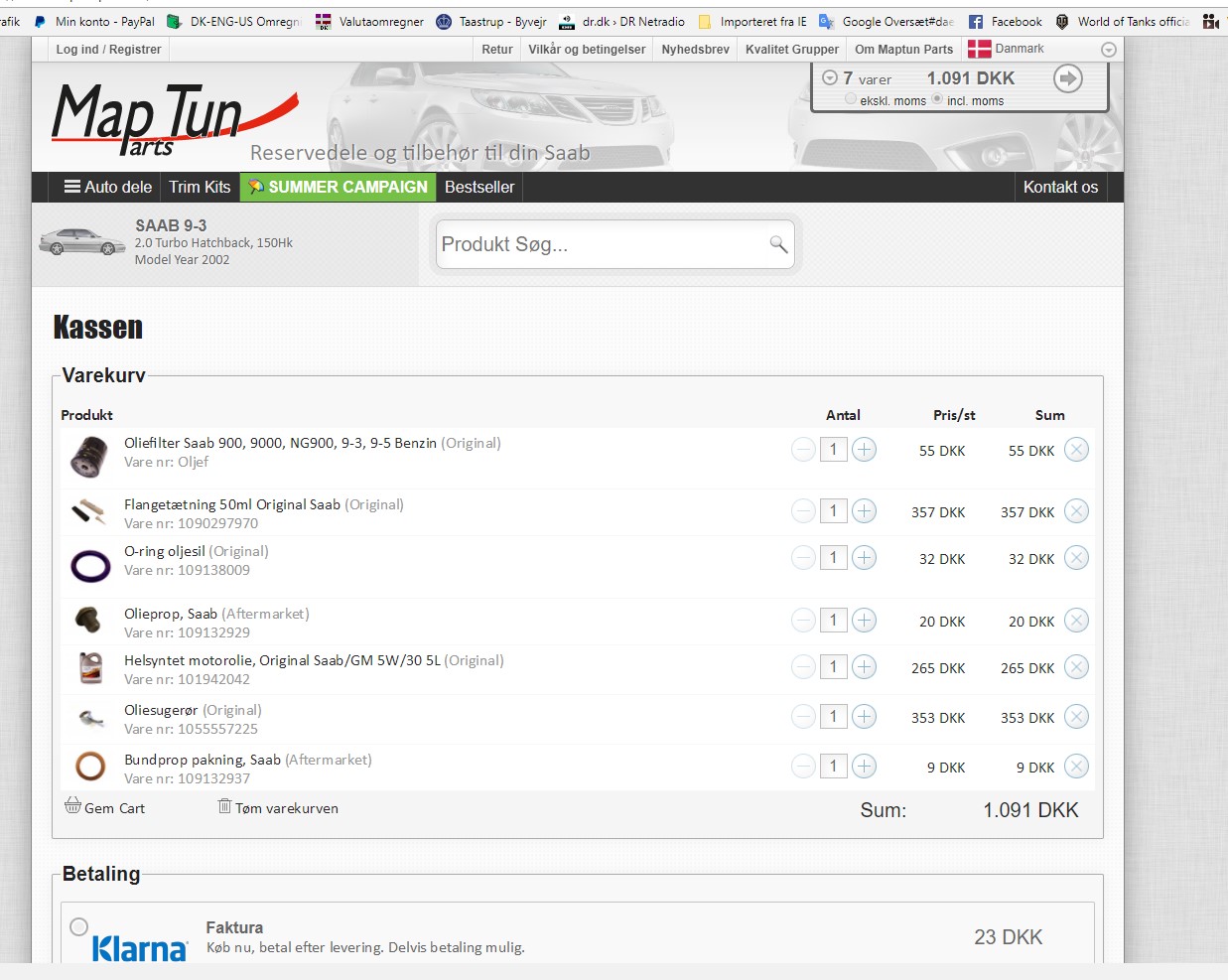Viewport: 1228px width, 980px height.
Task: Open Oliefilter Saab product thumbnail
Action: coord(90,457)
